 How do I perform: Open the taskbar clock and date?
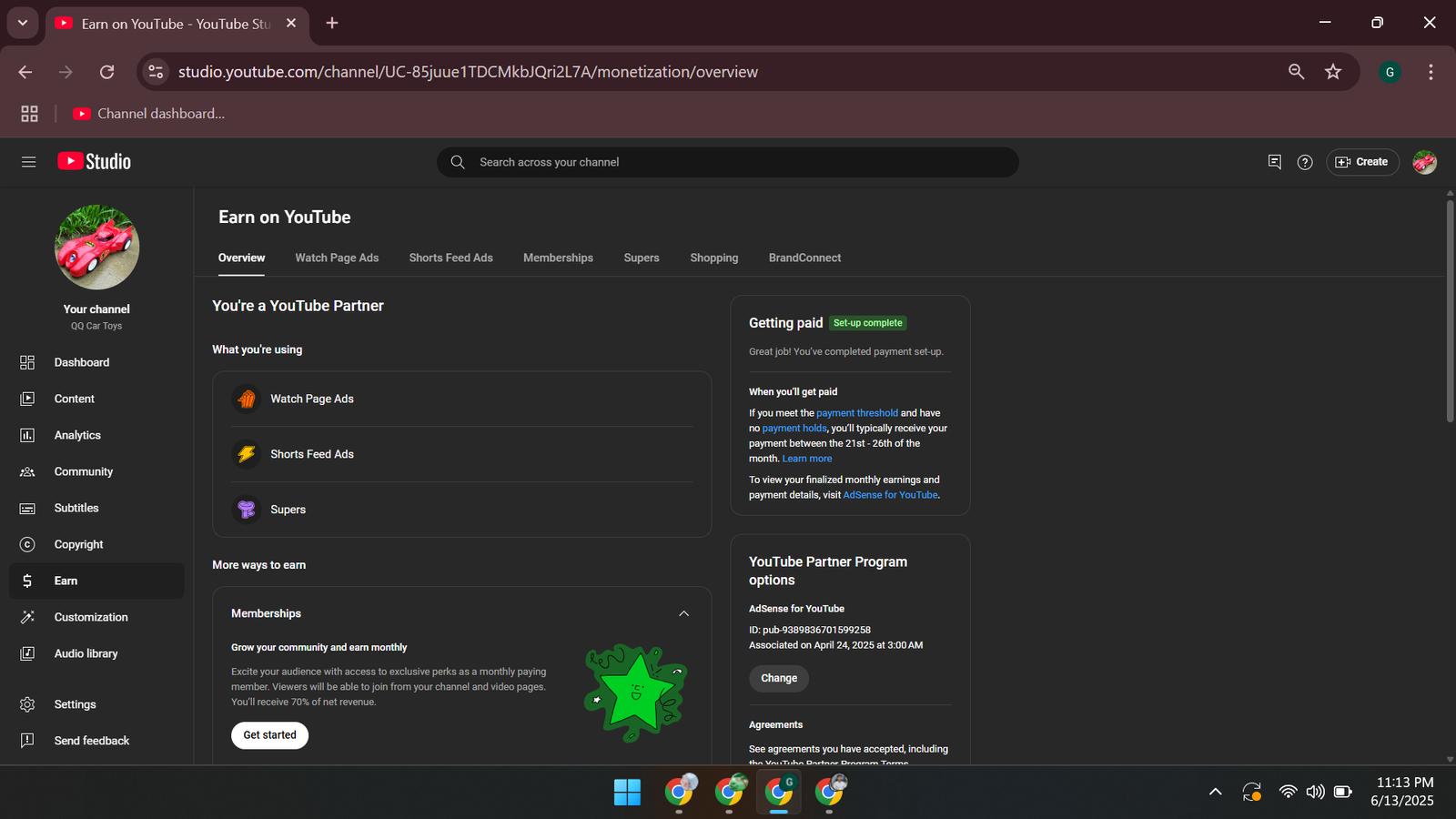(x=1402, y=792)
